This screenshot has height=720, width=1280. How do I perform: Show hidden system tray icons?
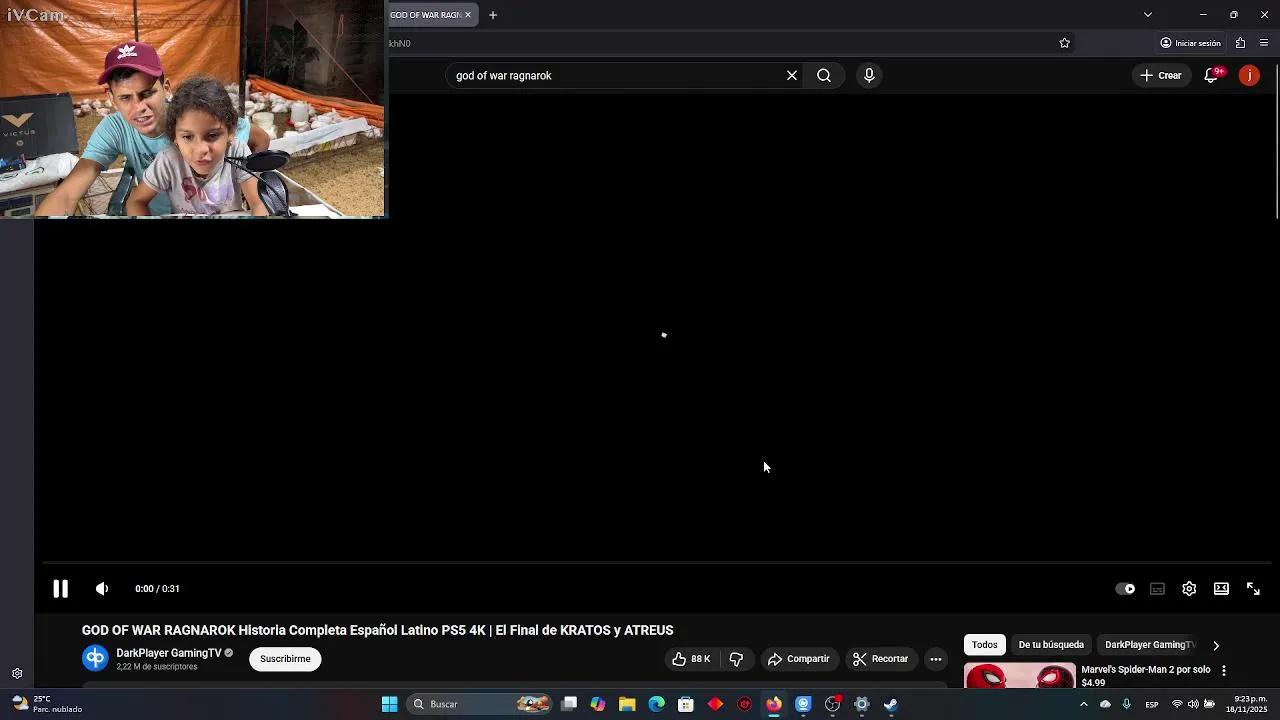tap(1083, 704)
